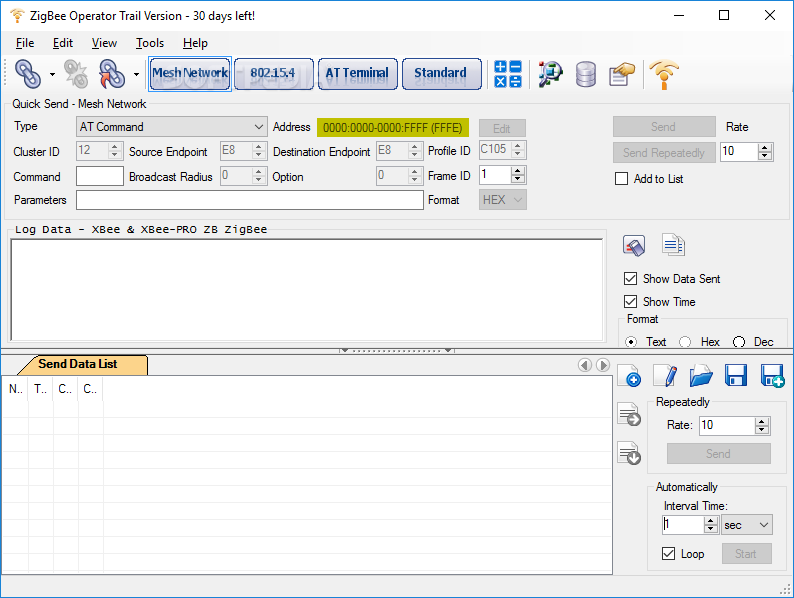The height and width of the screenshot is (598, 794).
Task: Click the Command input box
Action: [100, 176]
